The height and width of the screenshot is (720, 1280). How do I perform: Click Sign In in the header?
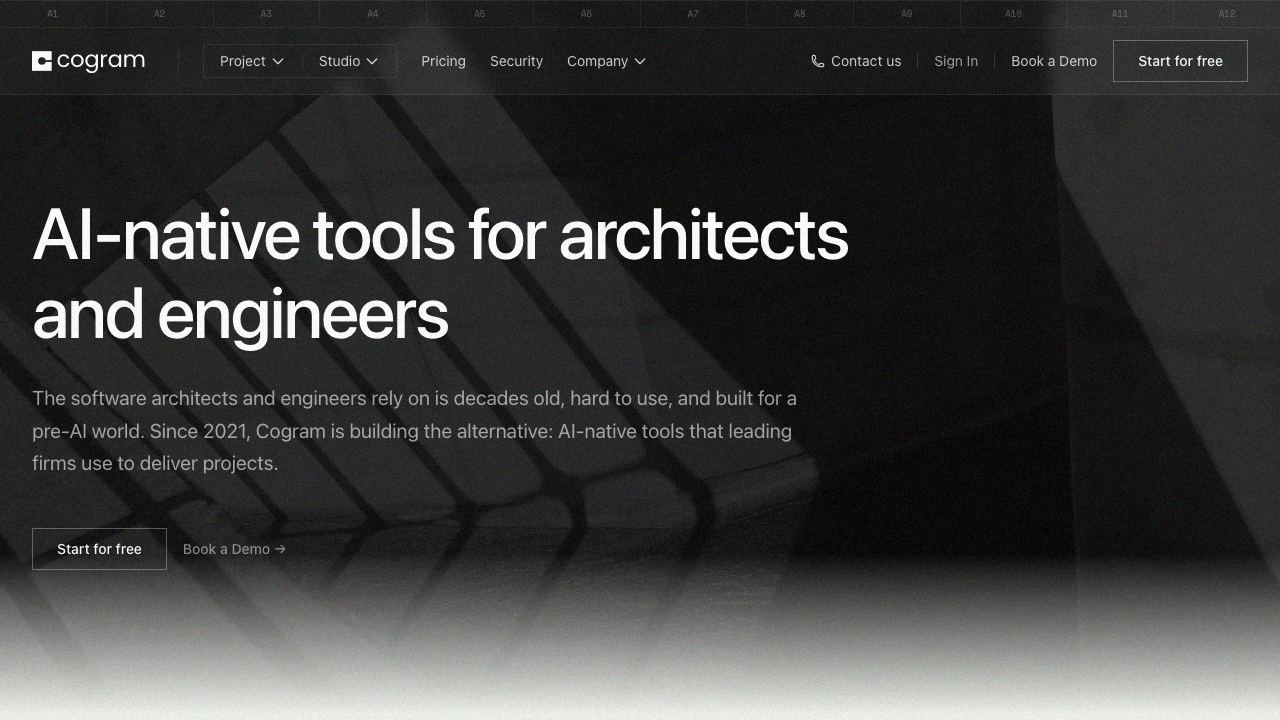[956, 61]
